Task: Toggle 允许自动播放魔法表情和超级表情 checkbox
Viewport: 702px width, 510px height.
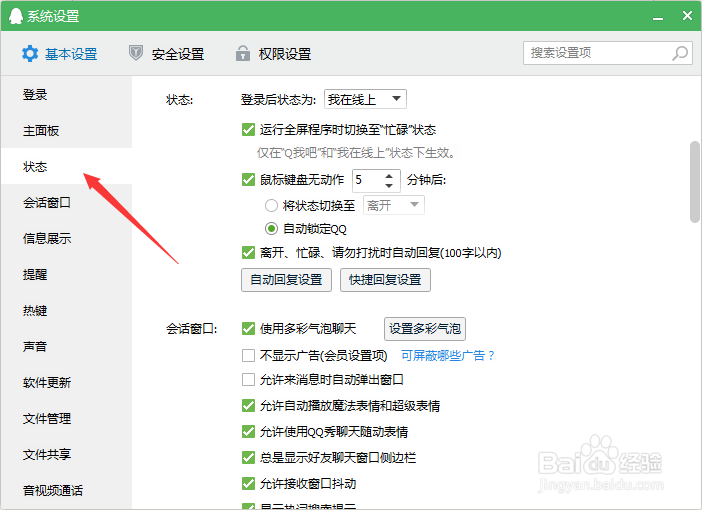Action: pyautogui.click(x=248, y=406)
